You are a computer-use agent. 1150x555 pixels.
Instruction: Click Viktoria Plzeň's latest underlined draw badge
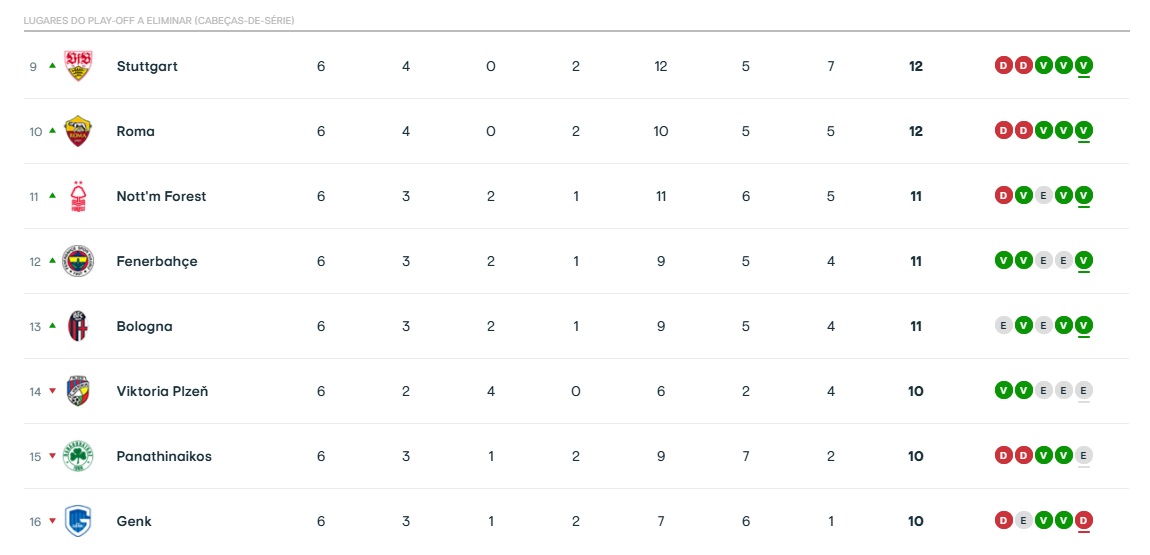coord(1084,391)
